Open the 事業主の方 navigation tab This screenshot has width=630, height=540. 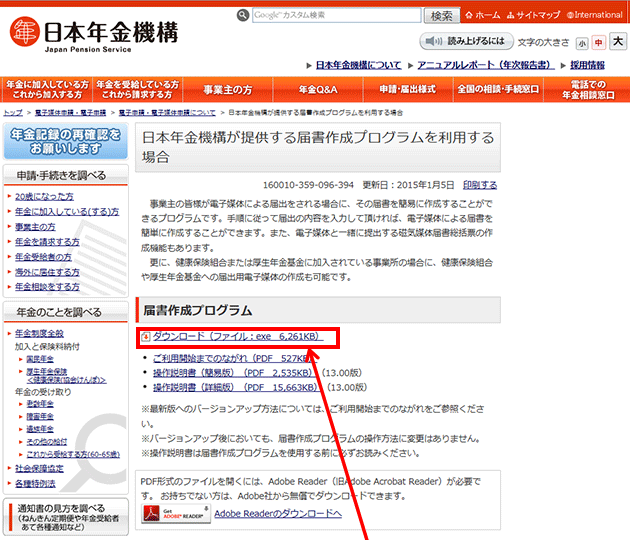[220, 89]
